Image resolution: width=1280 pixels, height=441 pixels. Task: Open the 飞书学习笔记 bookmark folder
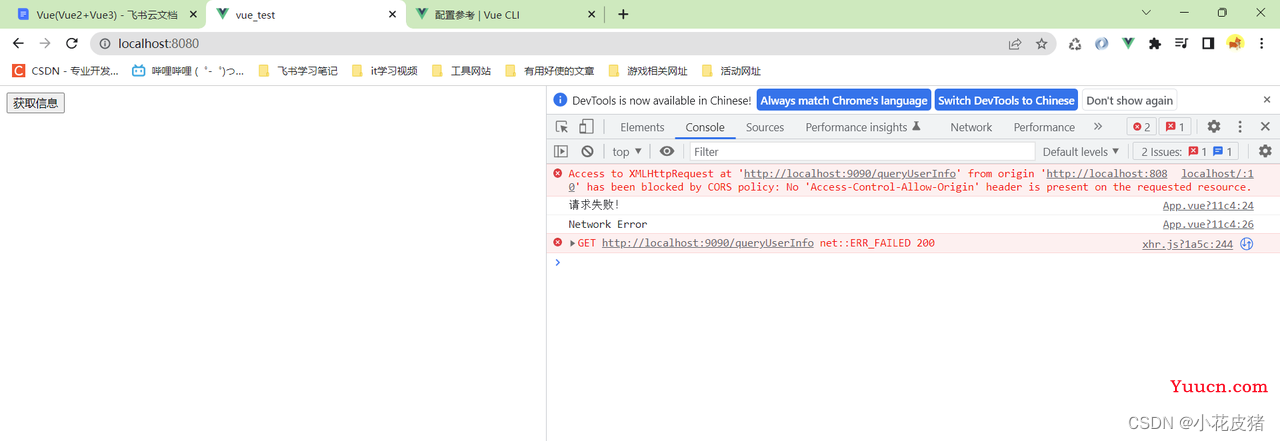(298, 71)
